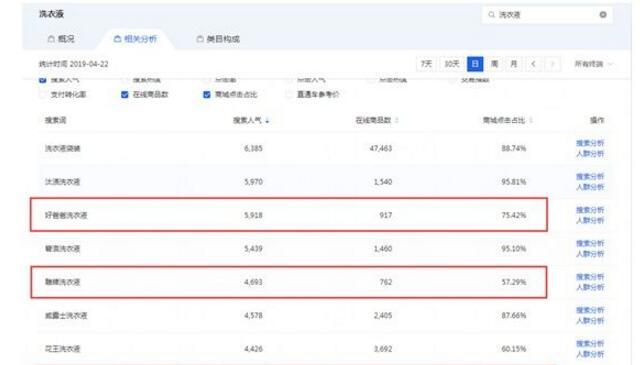Select the 30天 time range
Screen dimensions: 640x365
452,64
